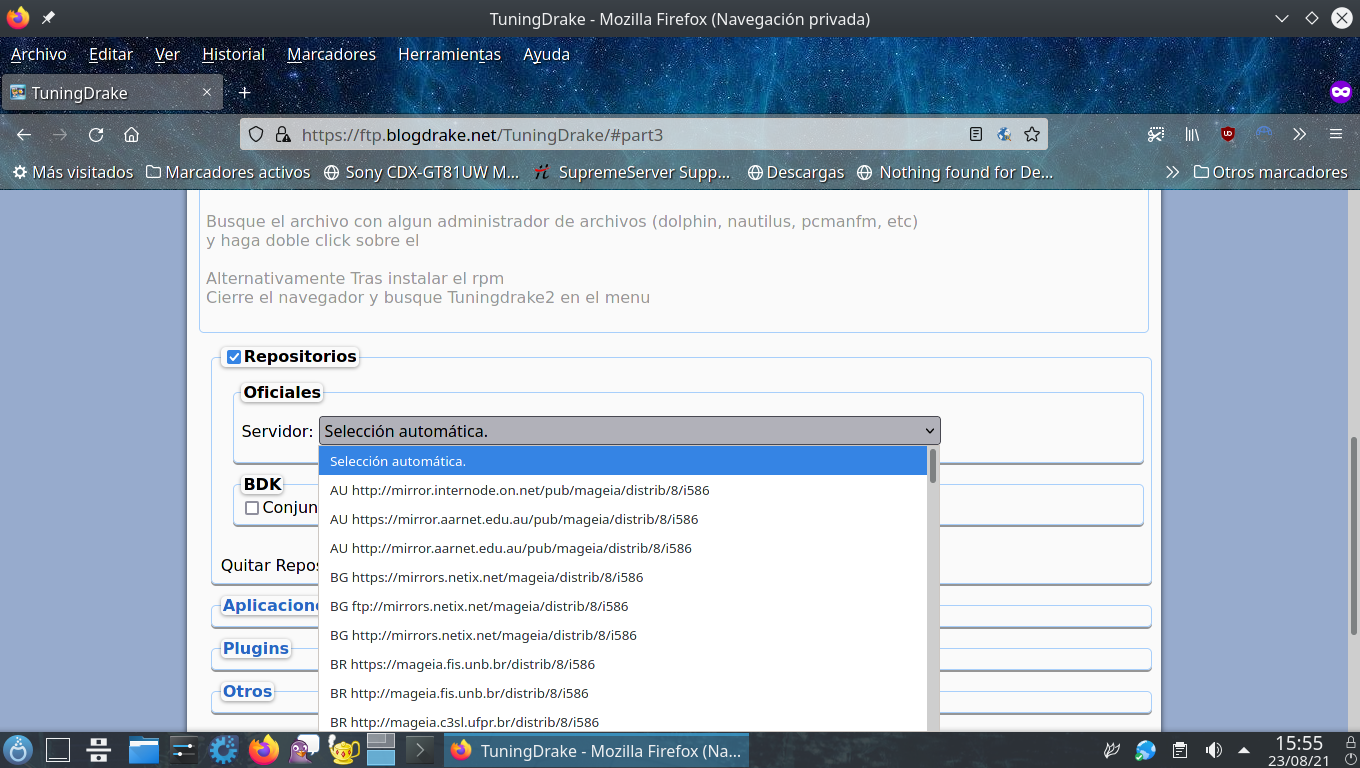Select BR http://mageia.c3sl.ufpr.br mirror
The width and height of the screenshot is (1360, 768).
[x=623, y=721]
